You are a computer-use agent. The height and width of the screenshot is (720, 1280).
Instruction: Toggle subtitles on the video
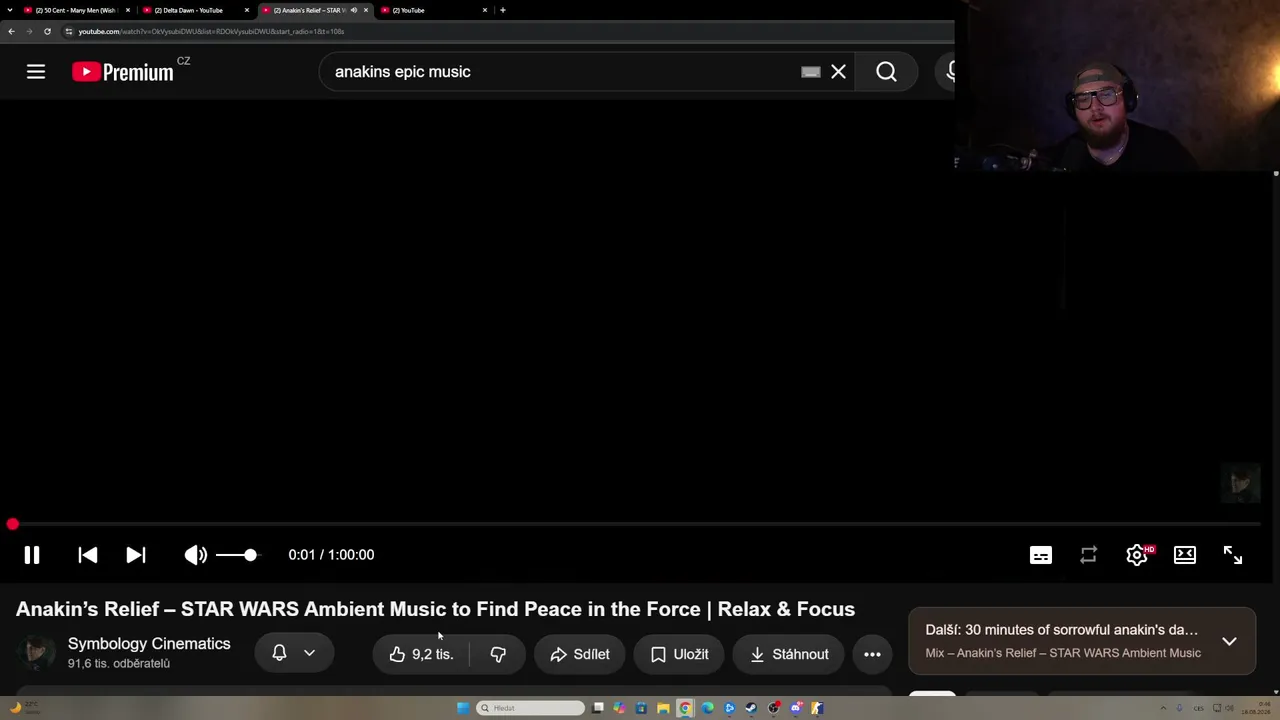tap(1041, 555)
